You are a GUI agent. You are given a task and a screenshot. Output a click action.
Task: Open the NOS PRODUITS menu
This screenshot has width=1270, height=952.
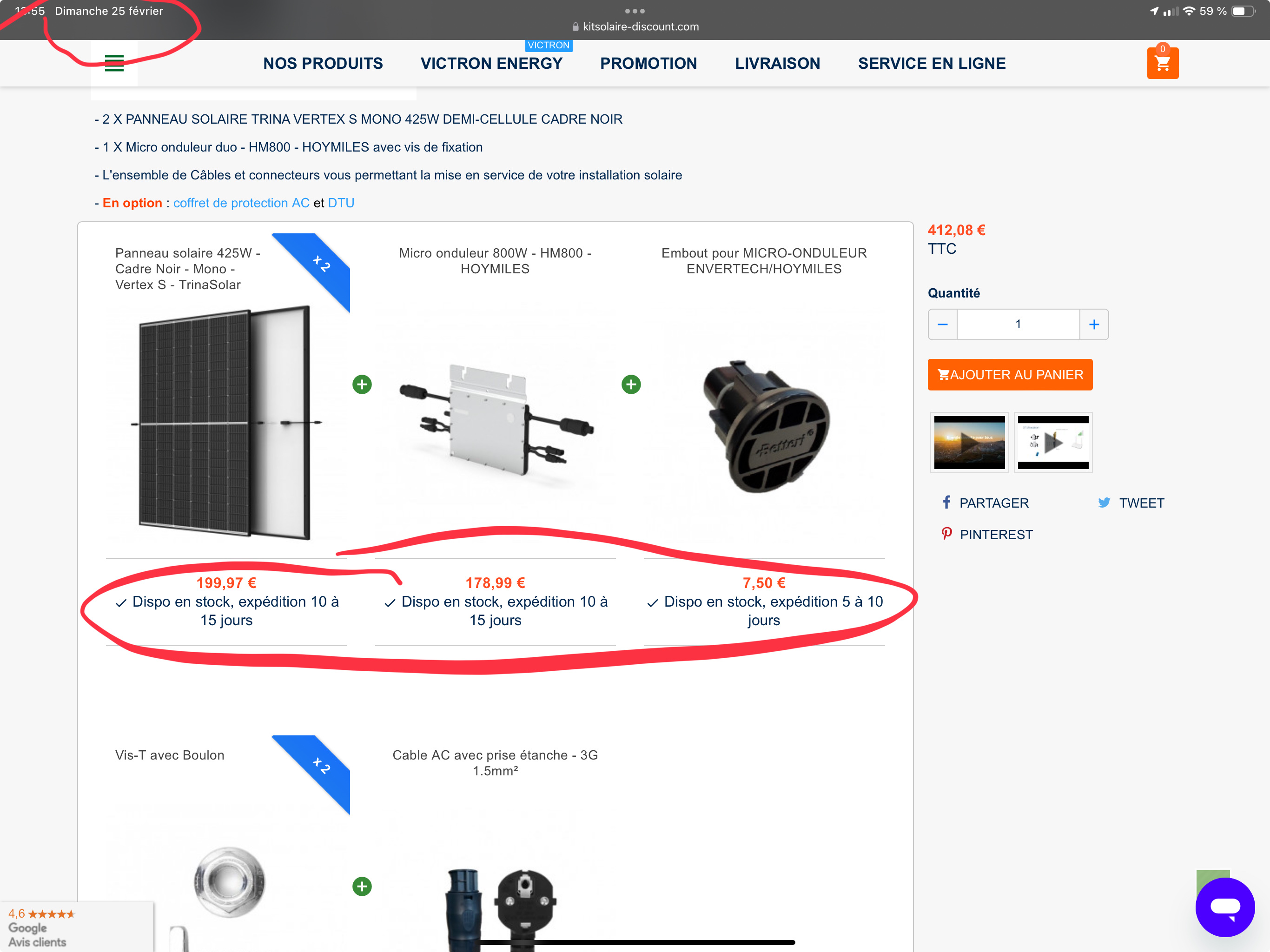[323, 63]
